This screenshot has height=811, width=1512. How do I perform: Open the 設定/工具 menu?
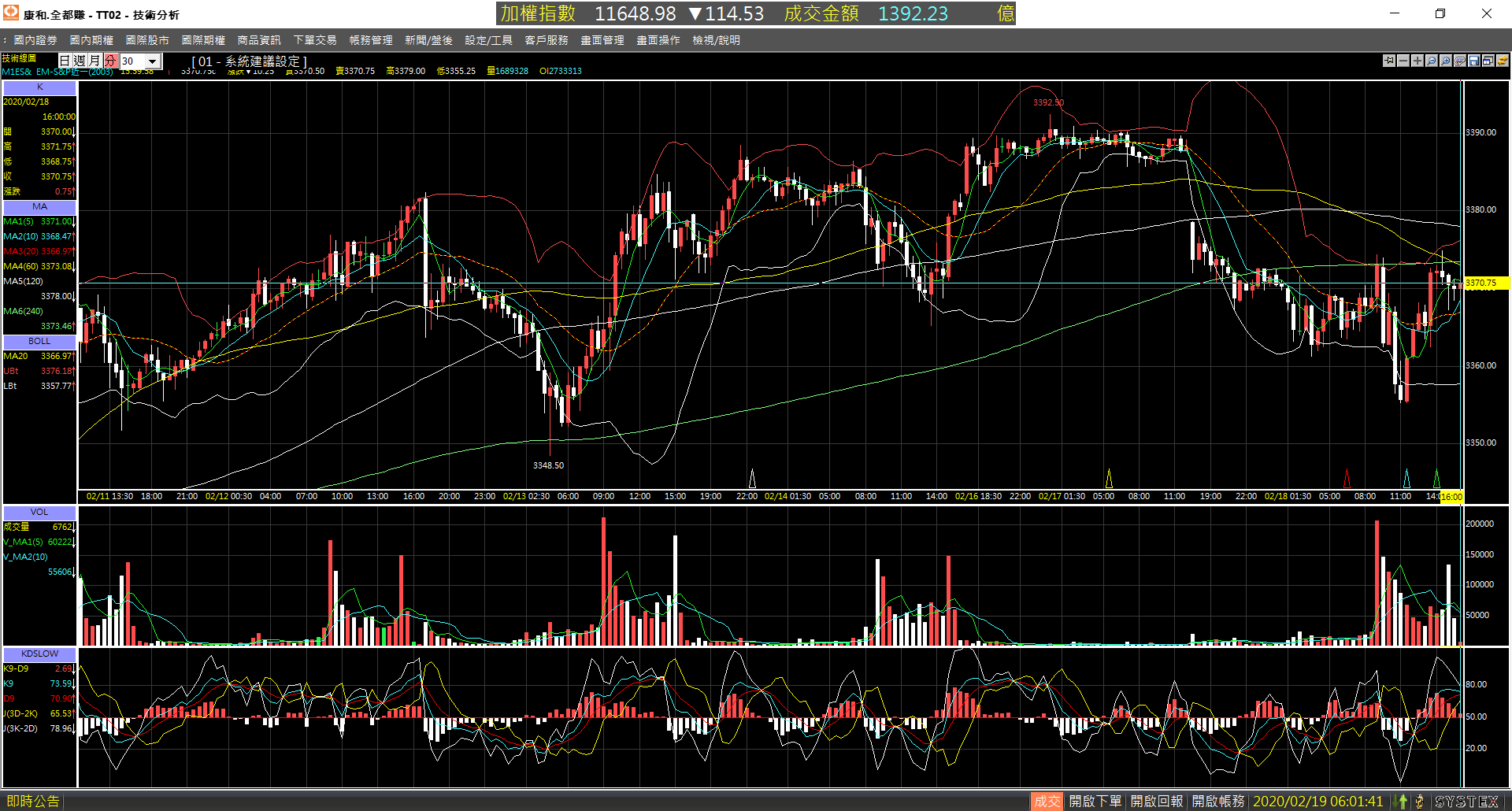(x=488, y=40)
